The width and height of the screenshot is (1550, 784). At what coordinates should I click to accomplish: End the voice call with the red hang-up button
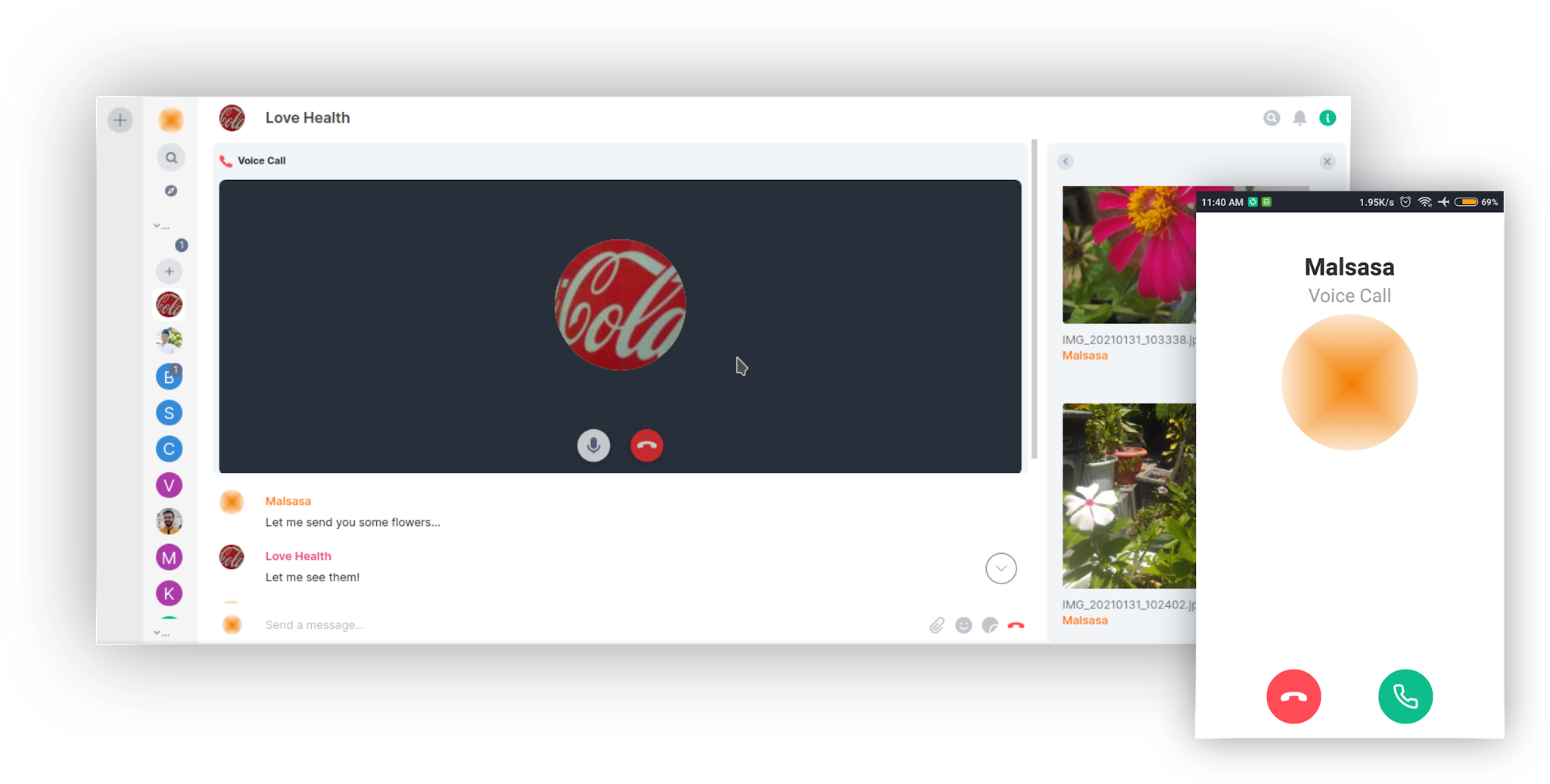(646, 446)
